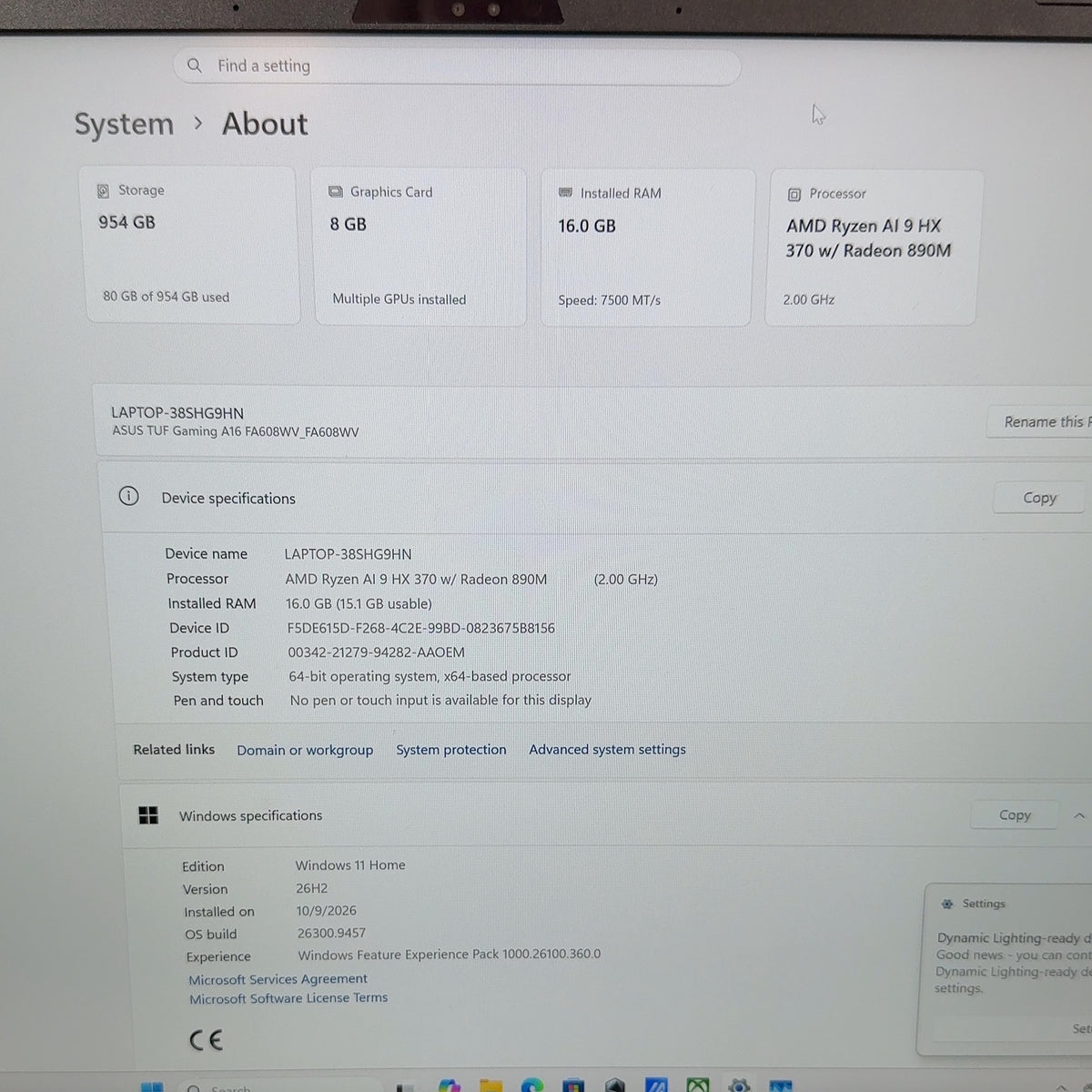Click the Find a setting search box

pyautogui.click(x=457, y=66)
